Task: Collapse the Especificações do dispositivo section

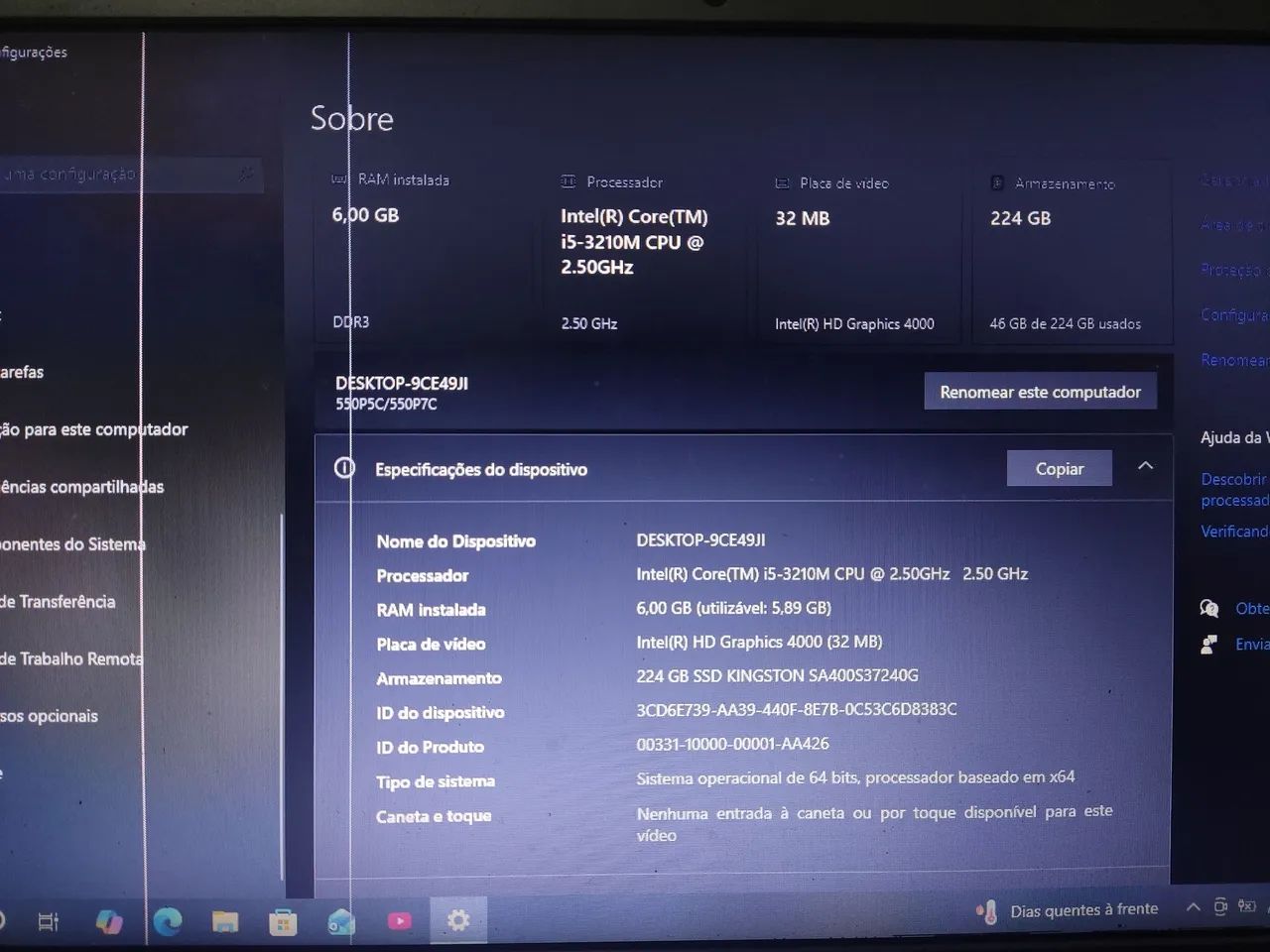Action: pyautogui.click(x=1145, y=466)
